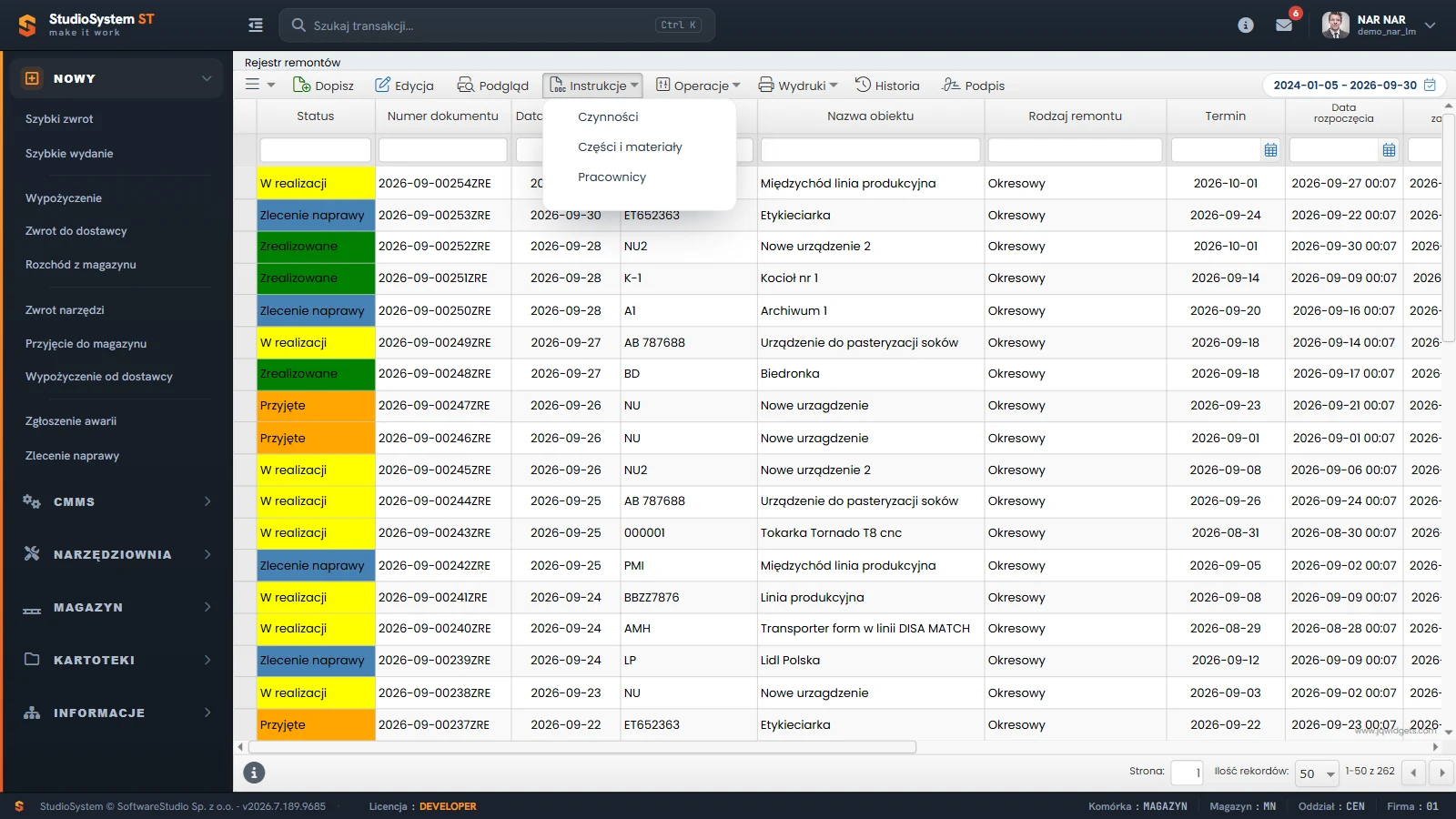Click the date range 2024-01-05 - 2026-09-30
Screen dimensions: 1456x819
[1344, 85]
